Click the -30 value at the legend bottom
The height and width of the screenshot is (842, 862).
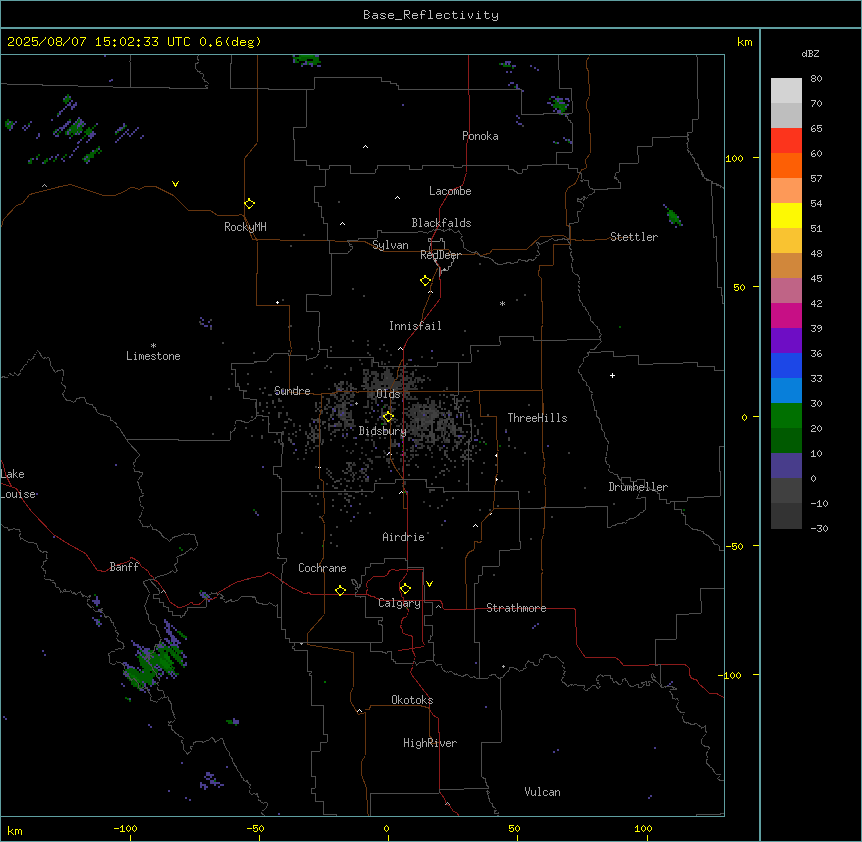click(819, 528)
